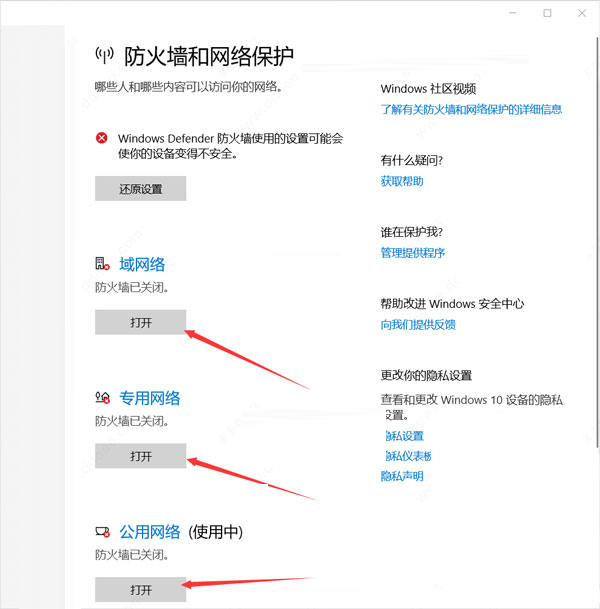The height and width of the screenshot is (609, 600).
Task: Click the domain network building icon
Action: (103, 264)
